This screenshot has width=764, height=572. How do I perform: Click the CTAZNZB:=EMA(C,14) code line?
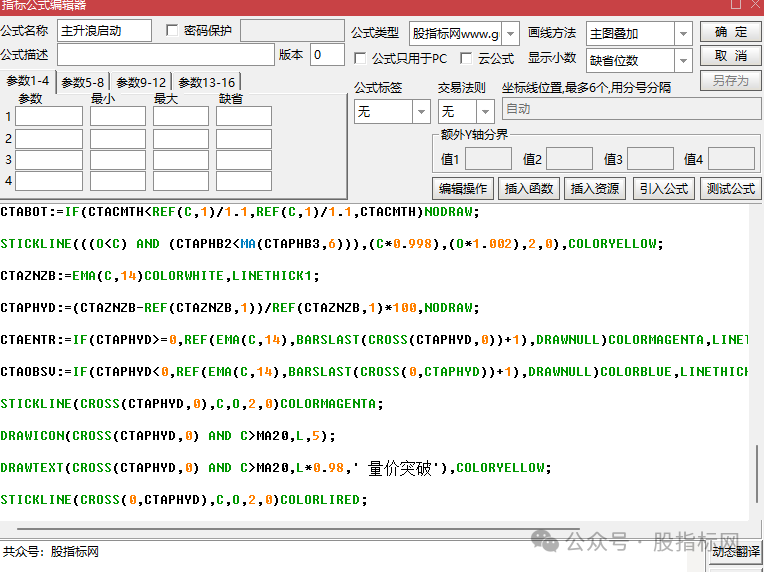[x=160, y=276]
